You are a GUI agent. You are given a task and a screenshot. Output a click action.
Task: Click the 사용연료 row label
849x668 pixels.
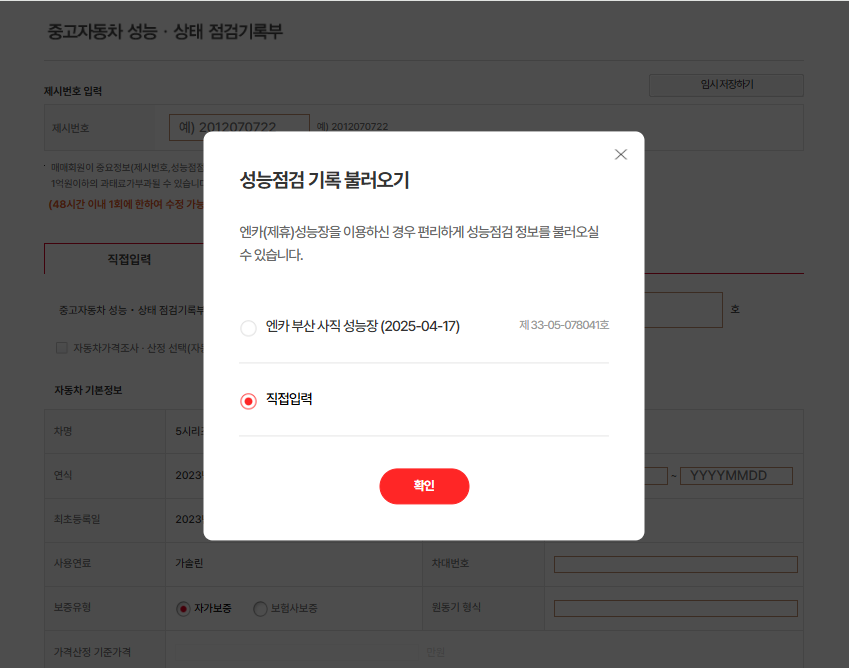(x=72, y=564)
